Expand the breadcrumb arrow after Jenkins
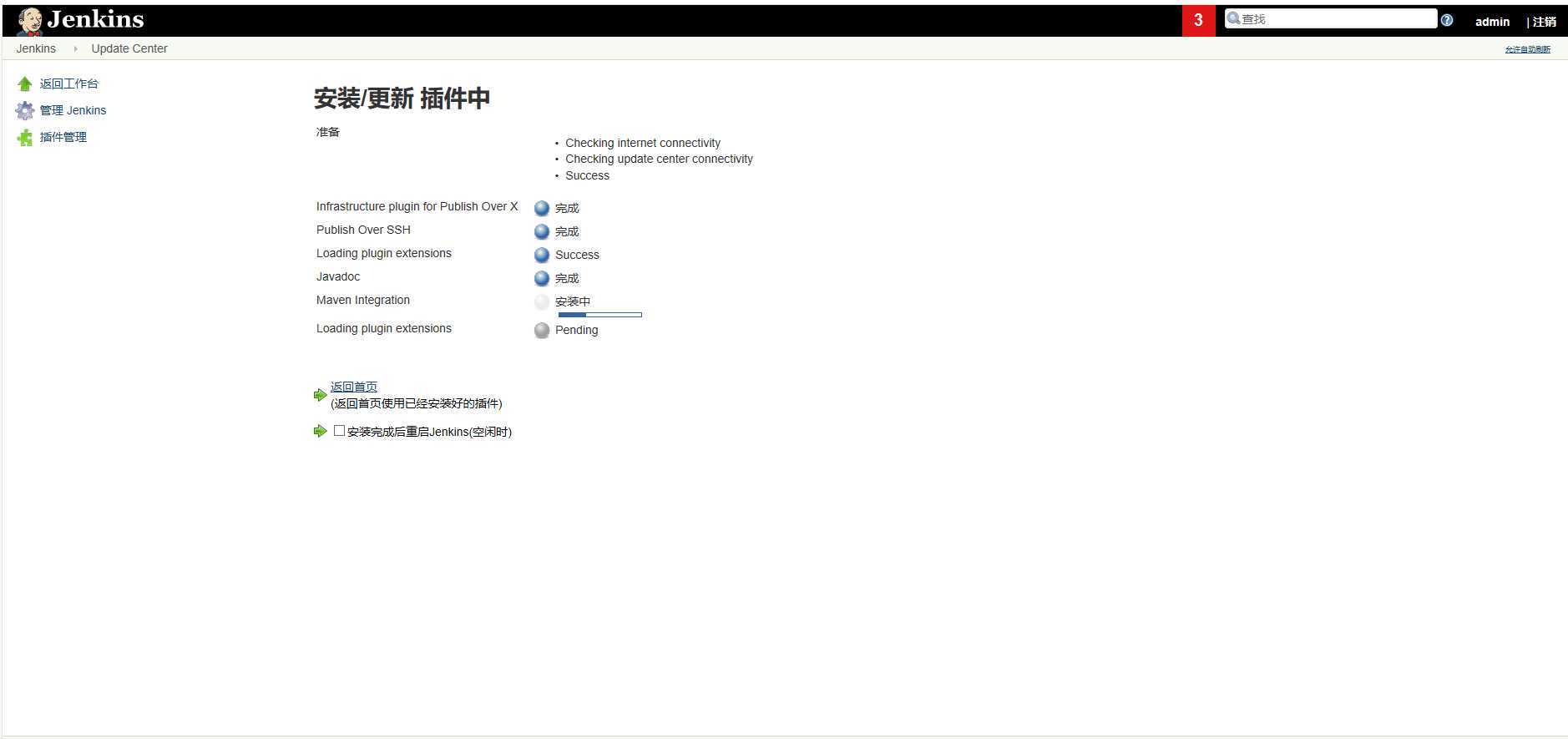The width and height of the screenshot is (1568, 739). point(75,48)
